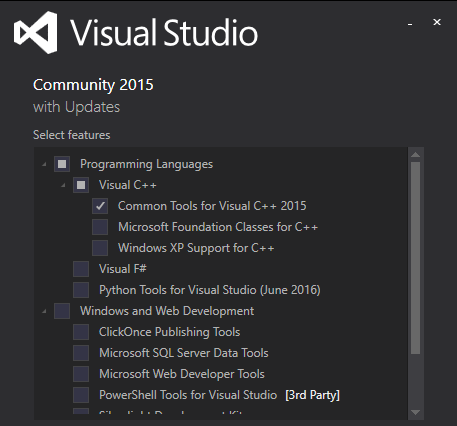Click the [3rd Party] tag
The image size is (457, 426).
[313, 395]
